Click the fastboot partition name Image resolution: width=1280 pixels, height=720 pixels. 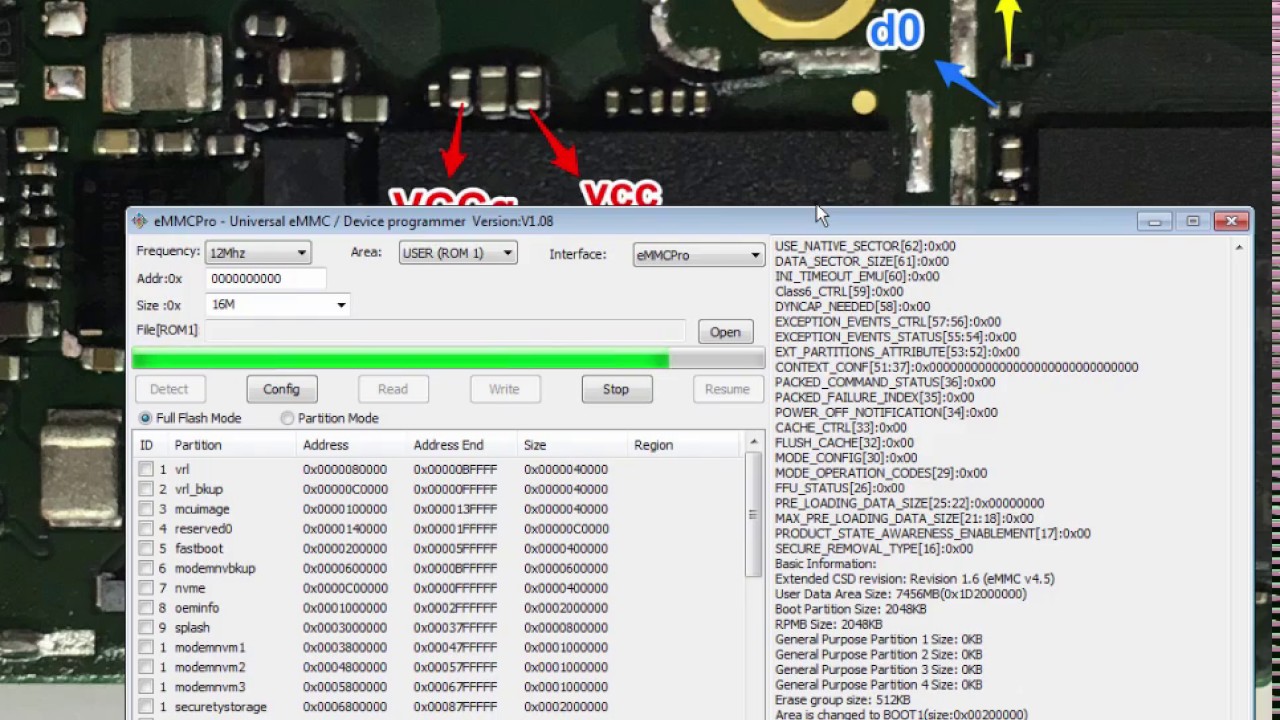(x=199, y=548)
